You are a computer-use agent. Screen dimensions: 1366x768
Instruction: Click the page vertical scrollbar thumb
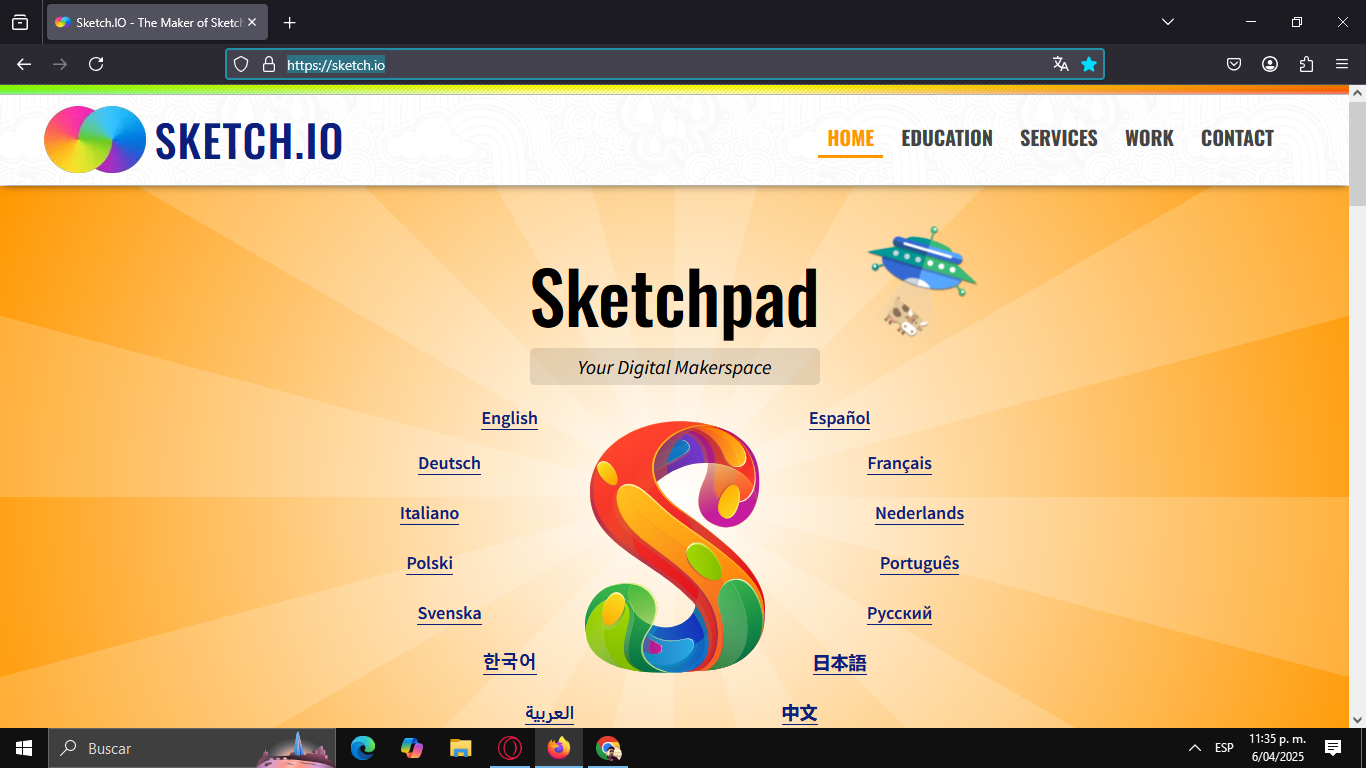(1357, 153)
